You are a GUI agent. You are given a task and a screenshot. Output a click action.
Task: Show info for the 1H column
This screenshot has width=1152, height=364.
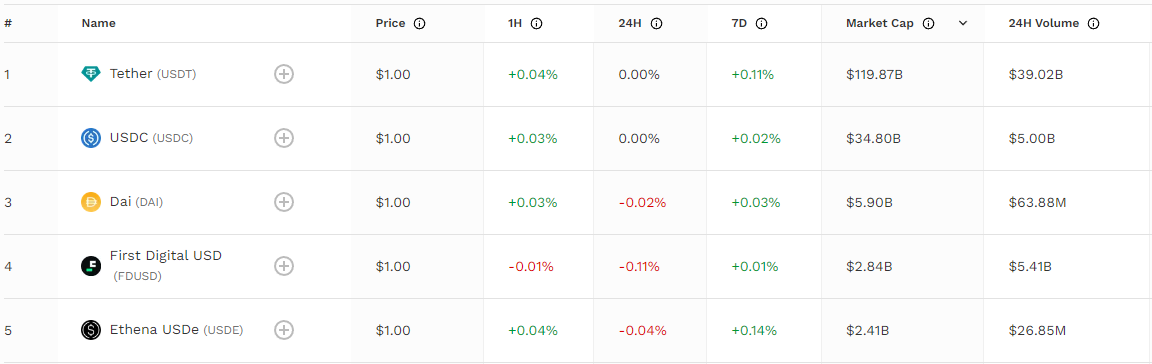536,24
